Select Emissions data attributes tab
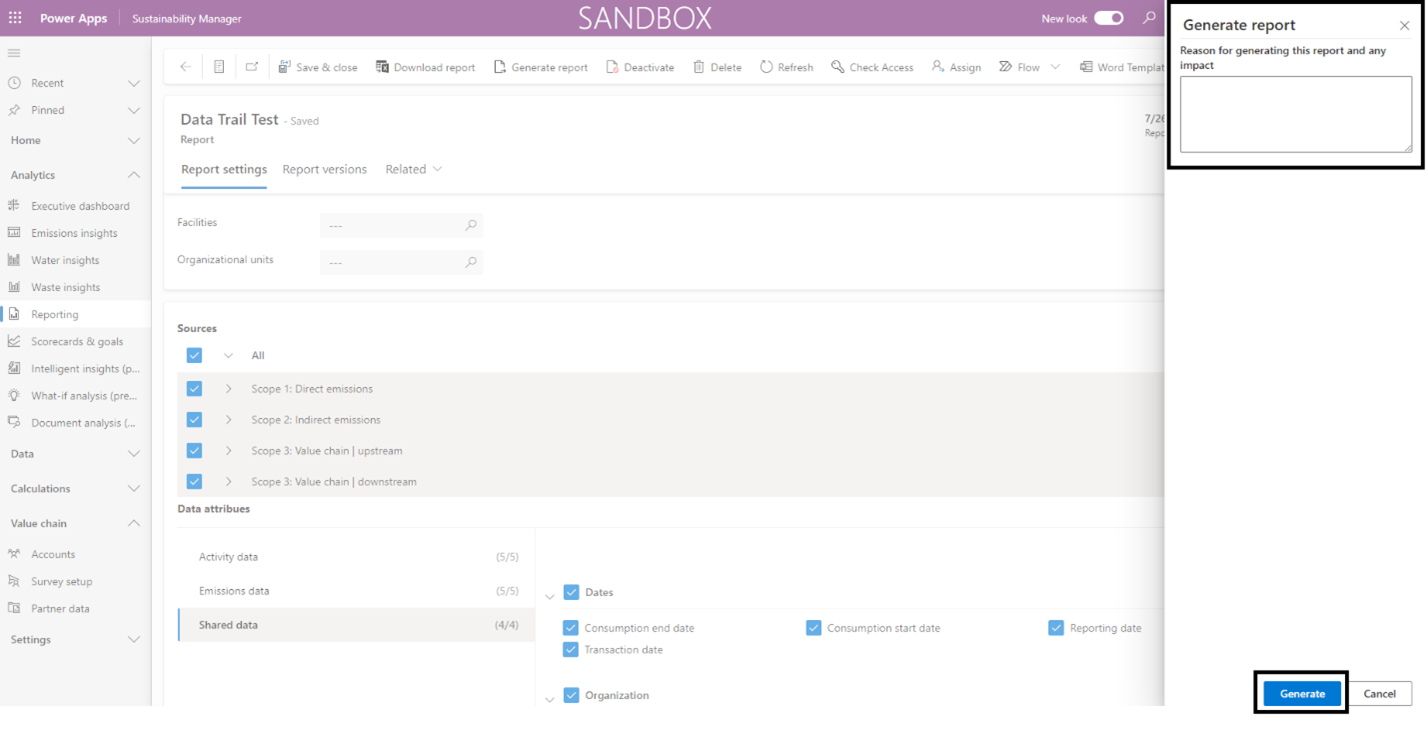Screen dimensions: 1427x730 pos(356,591)
